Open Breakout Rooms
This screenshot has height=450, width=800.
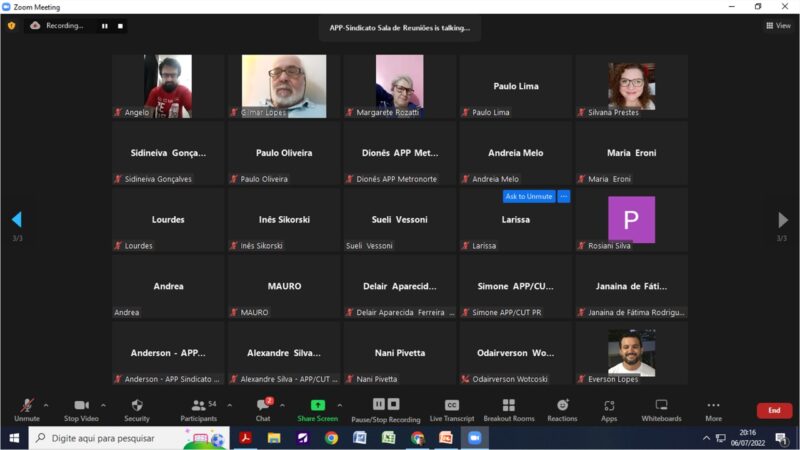(x=508, y=408)
